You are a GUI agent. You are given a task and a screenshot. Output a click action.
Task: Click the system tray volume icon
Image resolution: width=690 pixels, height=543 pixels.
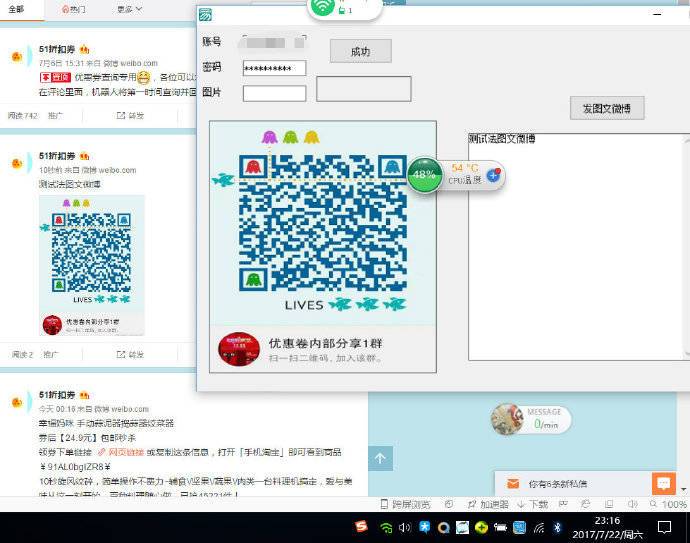coord(404,527)
